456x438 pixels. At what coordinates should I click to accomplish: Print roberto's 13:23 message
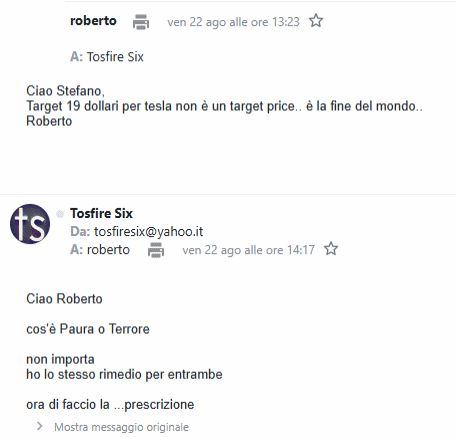click(141, 22)
